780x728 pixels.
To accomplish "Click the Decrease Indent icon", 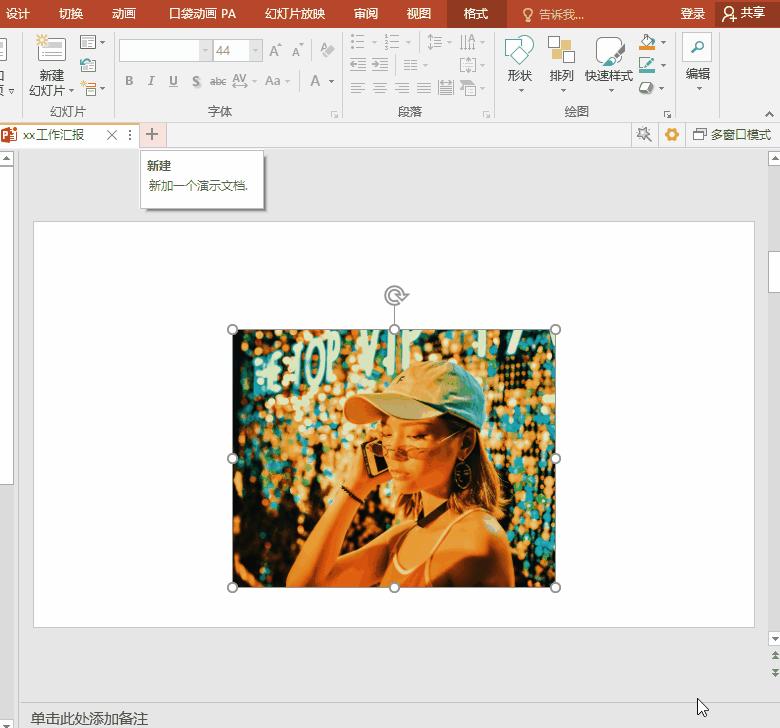I will (358, 64).
